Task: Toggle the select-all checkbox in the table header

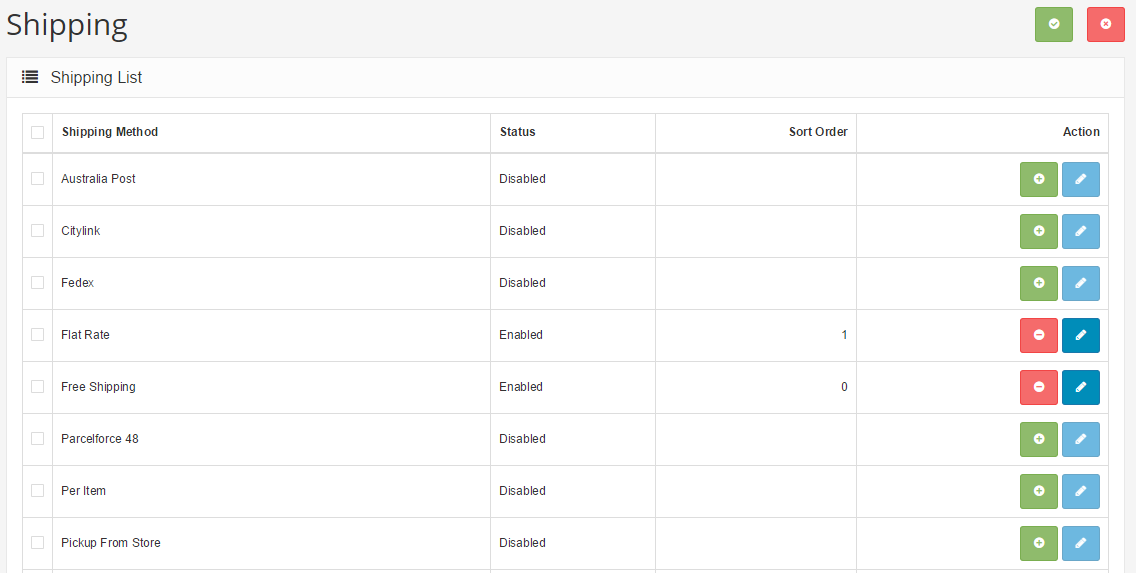Action: pos(38,132)
